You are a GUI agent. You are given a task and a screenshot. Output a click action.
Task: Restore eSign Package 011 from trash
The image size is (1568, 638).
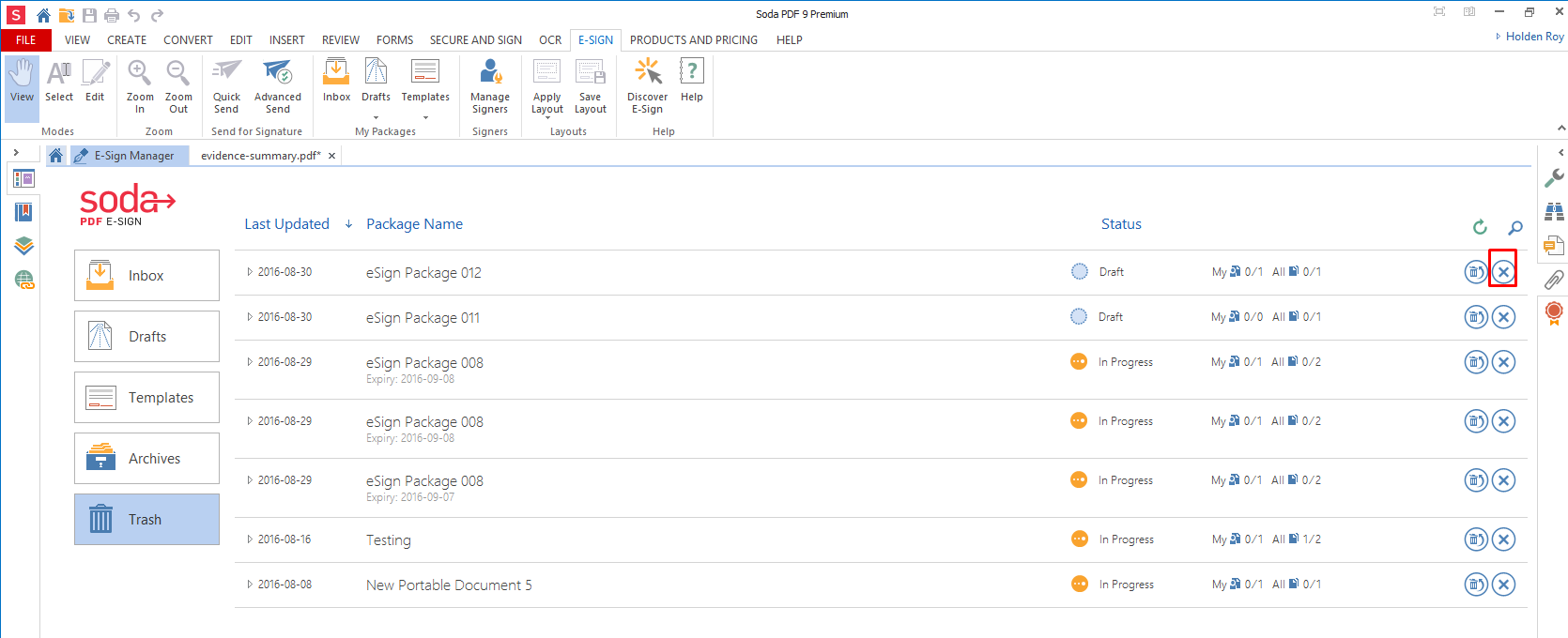click(1476, 317)
